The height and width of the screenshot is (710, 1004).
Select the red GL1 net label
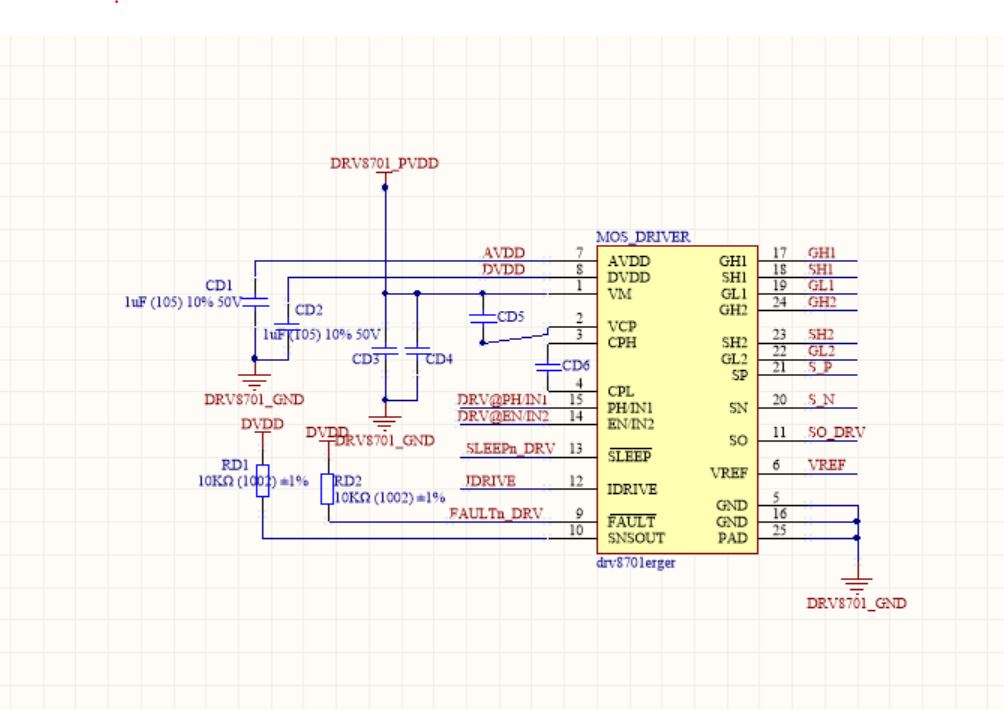pos(821,286)
